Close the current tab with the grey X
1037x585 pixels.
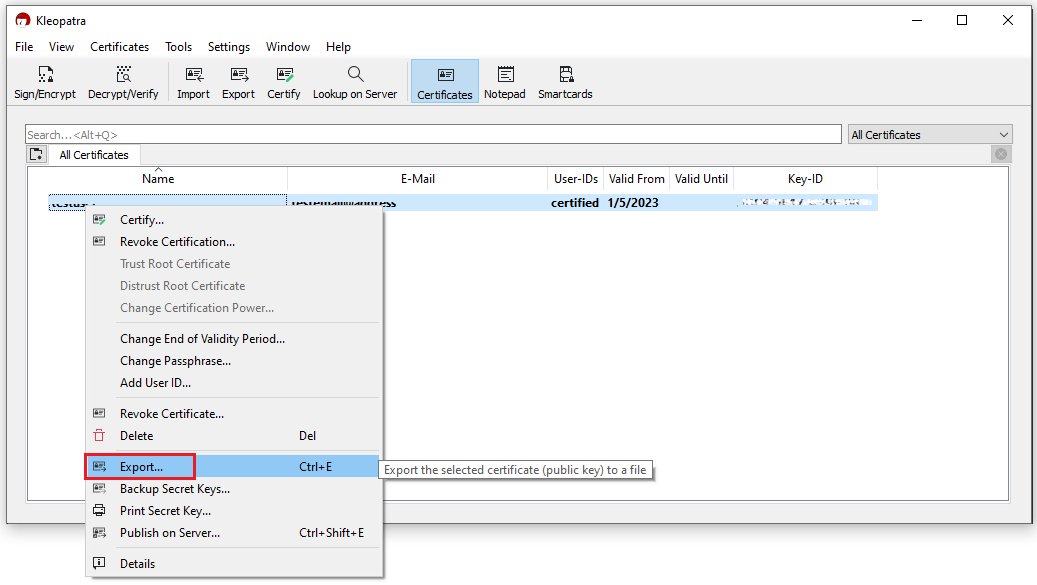1001,154
